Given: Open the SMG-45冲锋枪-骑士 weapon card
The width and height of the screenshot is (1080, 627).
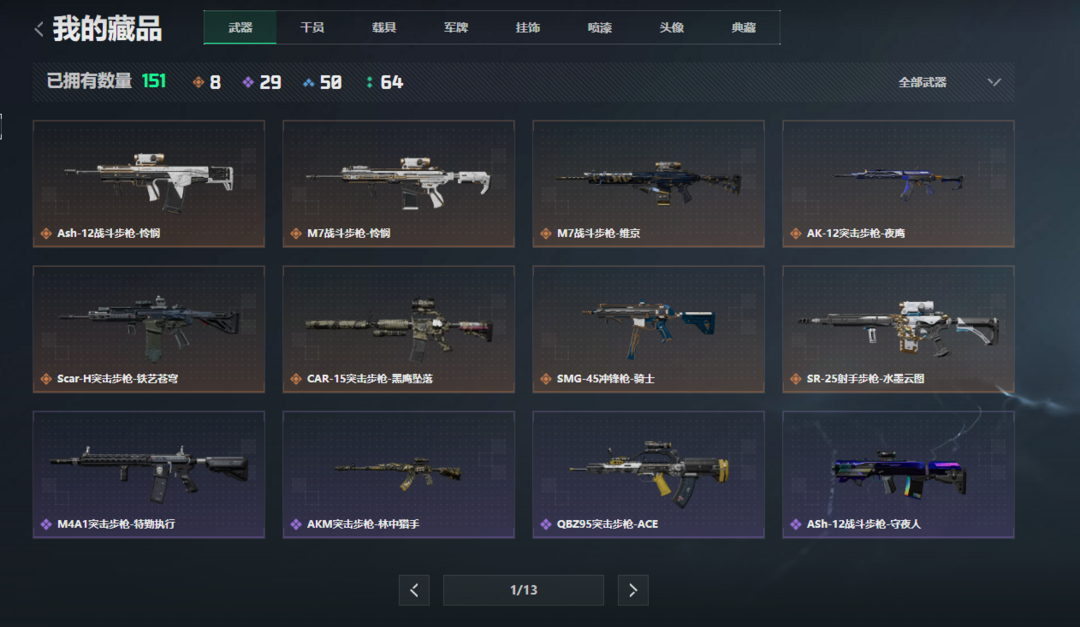Looking at the screenshot, I should [x=648, y=329].
